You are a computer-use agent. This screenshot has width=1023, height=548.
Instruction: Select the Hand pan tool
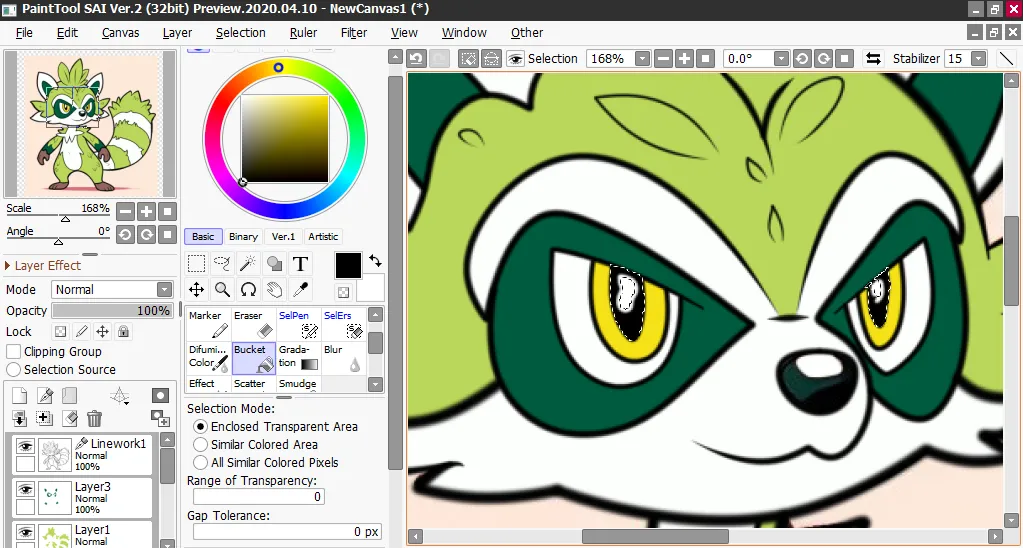(x=274, y=289)
